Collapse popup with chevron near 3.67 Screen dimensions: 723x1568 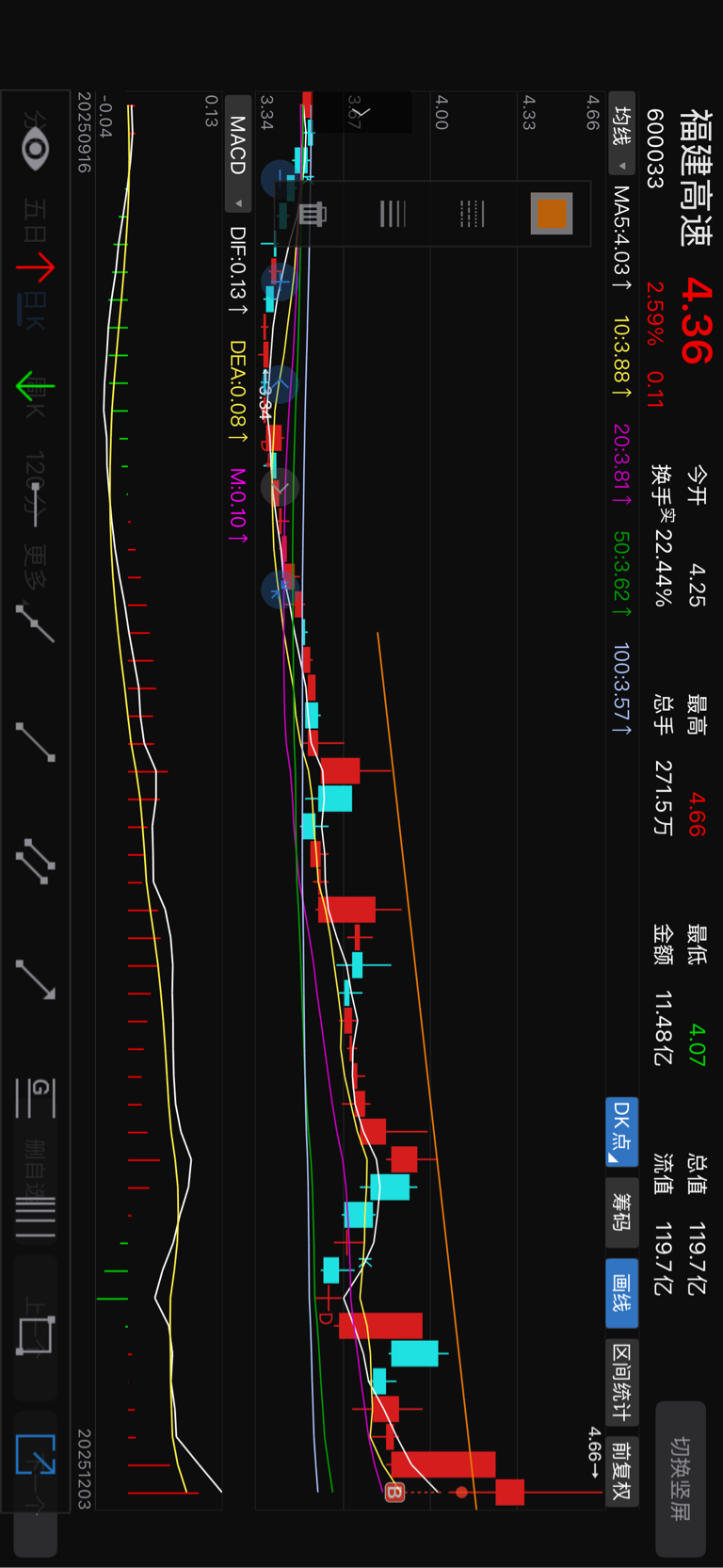tap(361, 112)
